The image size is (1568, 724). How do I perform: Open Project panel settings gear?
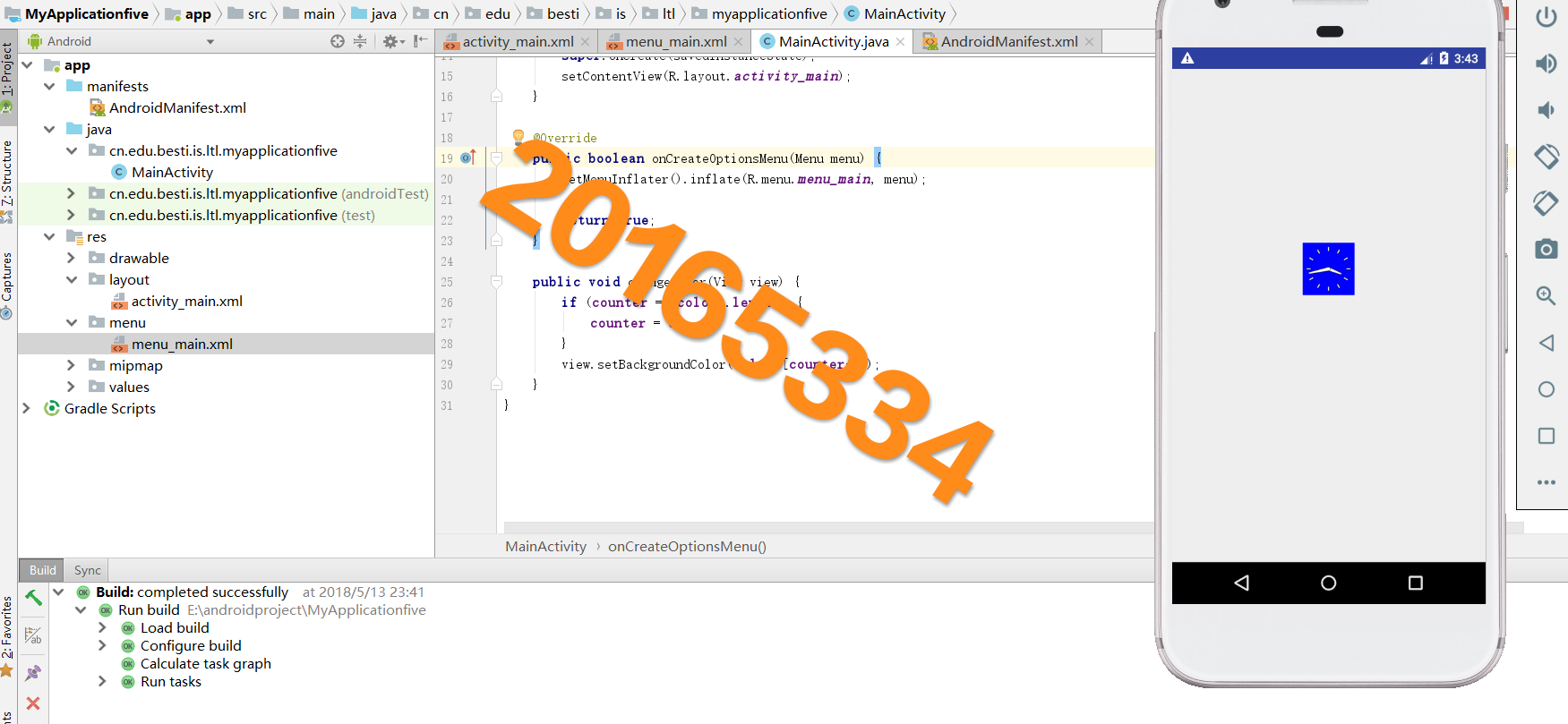click(x=391, y=41)
